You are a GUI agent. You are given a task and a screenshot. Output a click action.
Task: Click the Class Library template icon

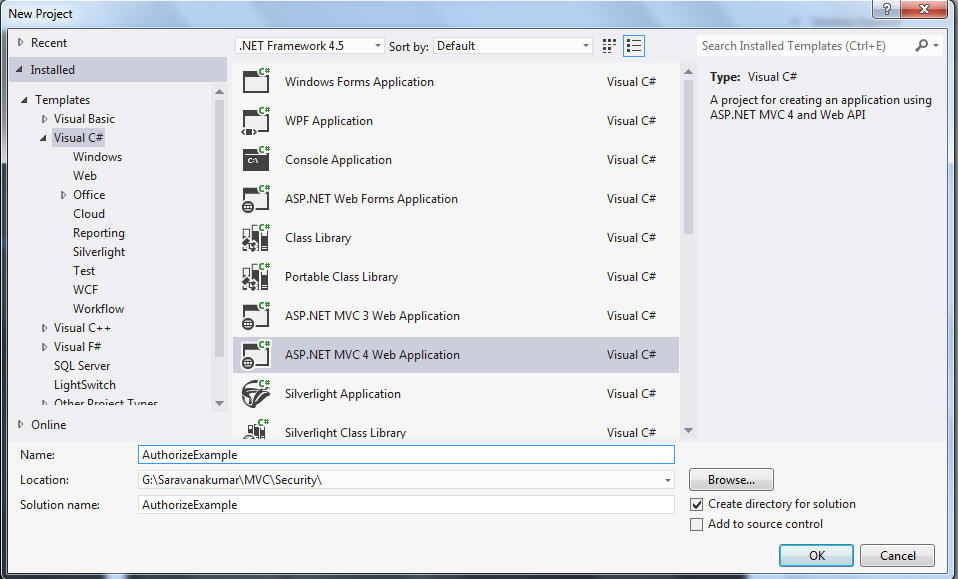click(x=256, y=238)
